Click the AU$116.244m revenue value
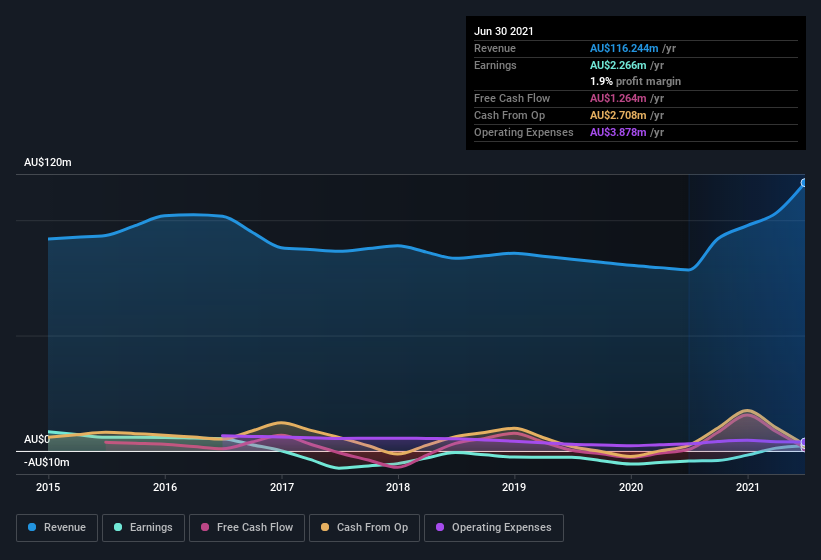Viewport: 821px width, 560px height. click(624, 48)
